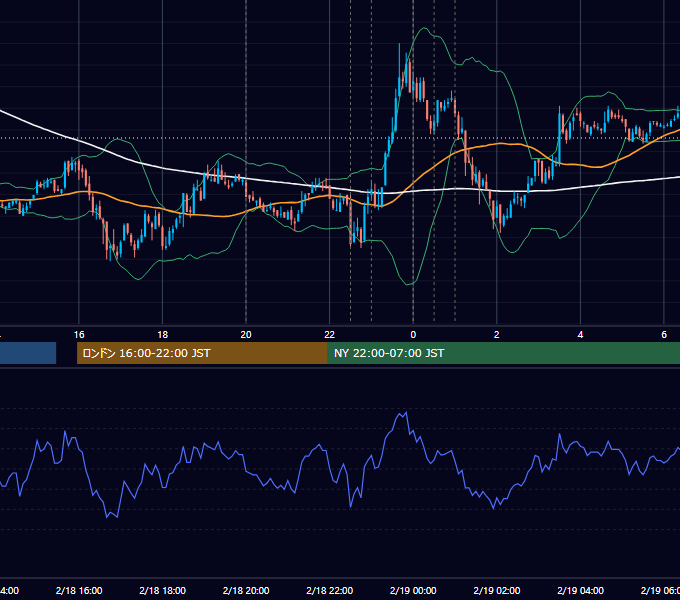Click the 2/18 16:00 date label
Screen dimensions: 680x600
tap(79, 590)
